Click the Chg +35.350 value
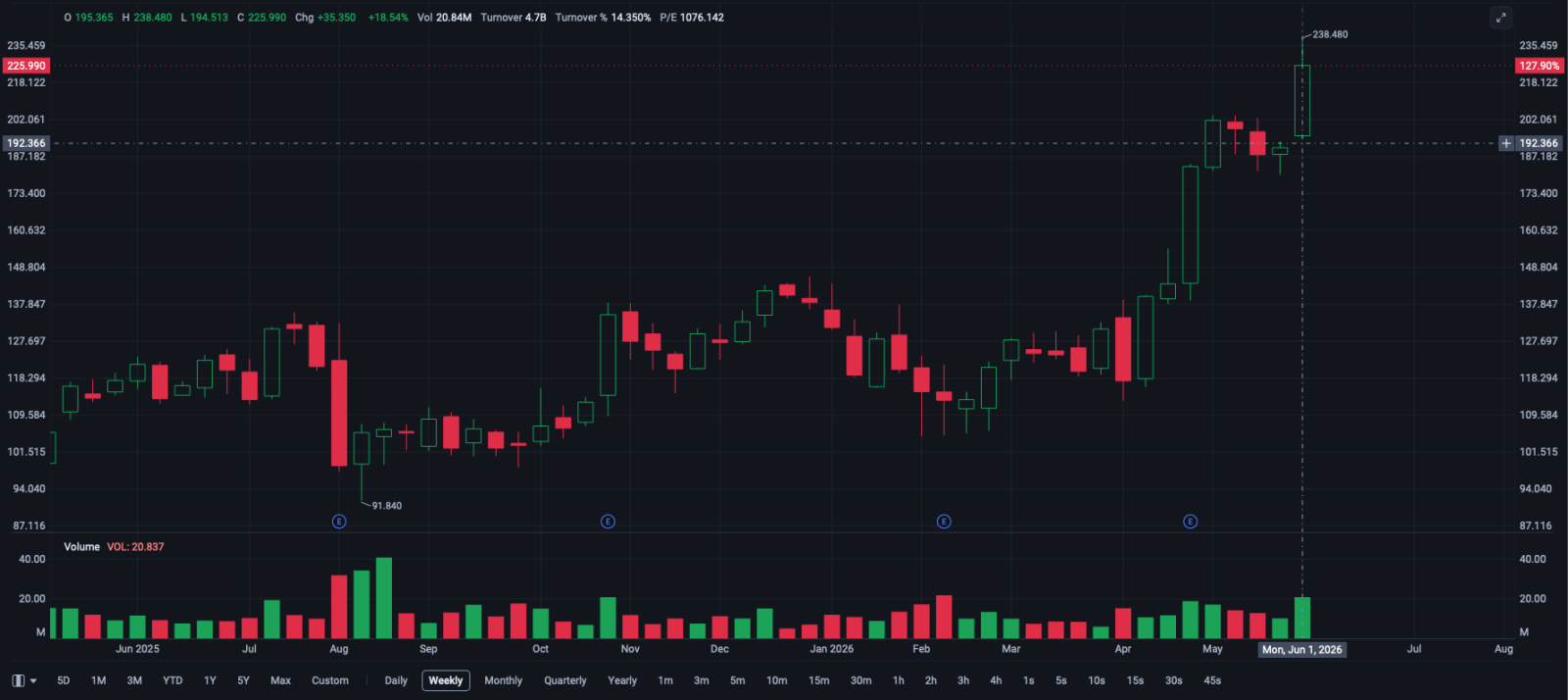 (325, 18)
